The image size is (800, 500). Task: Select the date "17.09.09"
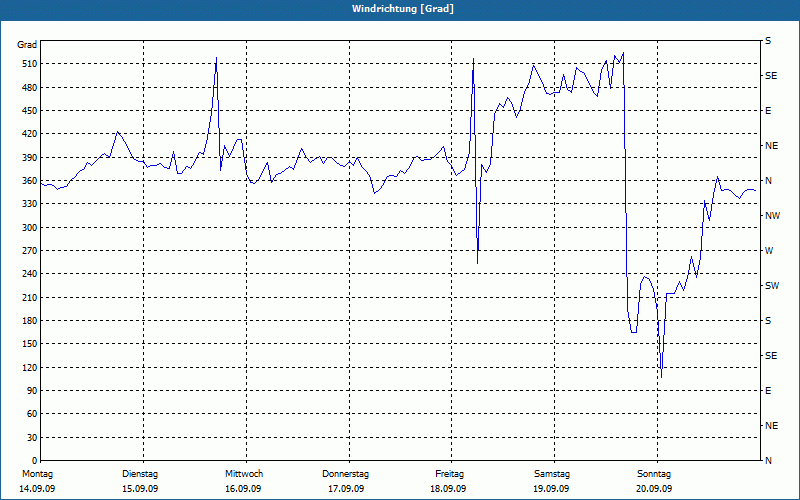click(346, 489)
